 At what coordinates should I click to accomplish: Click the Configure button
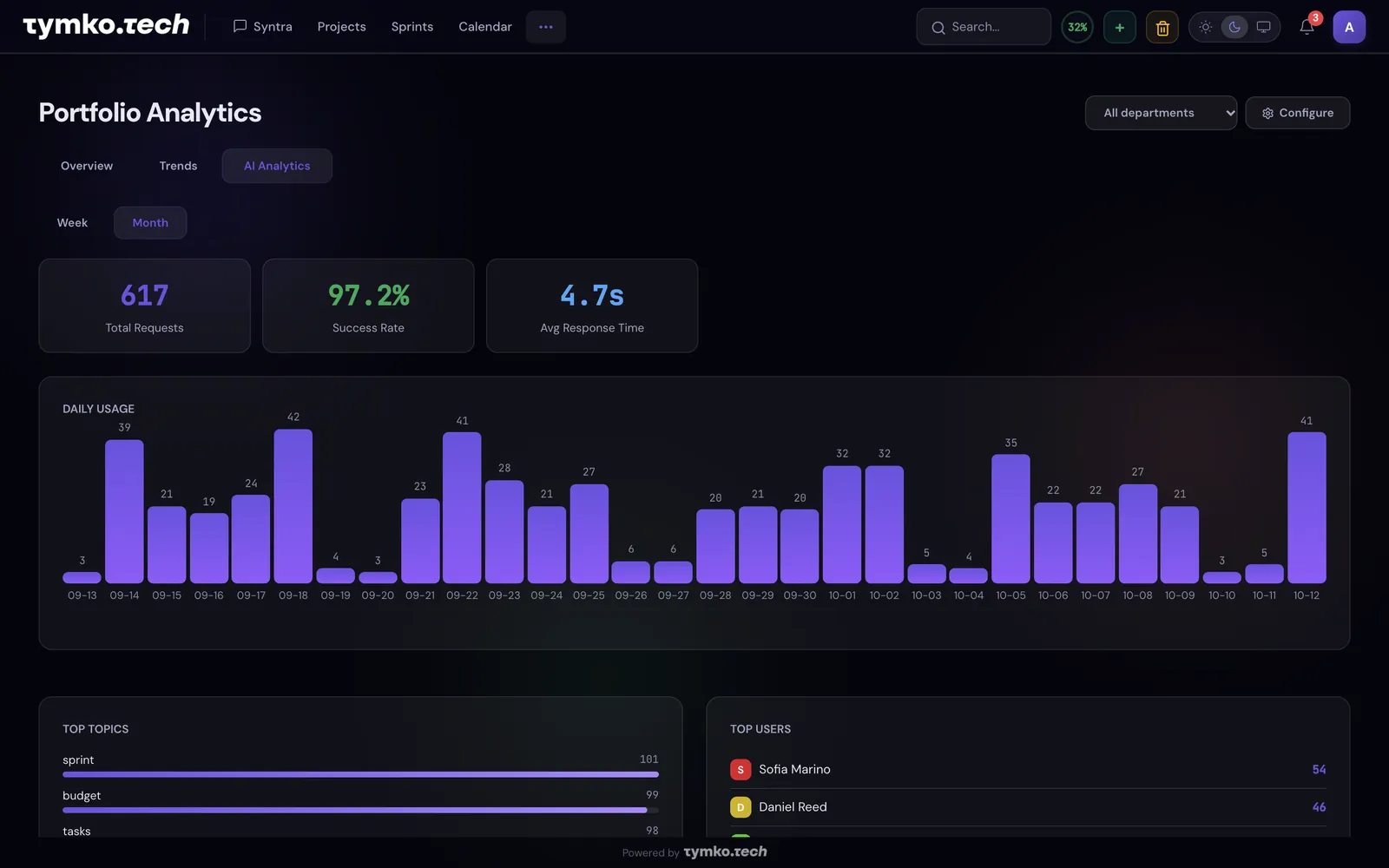click(1297, 113)
